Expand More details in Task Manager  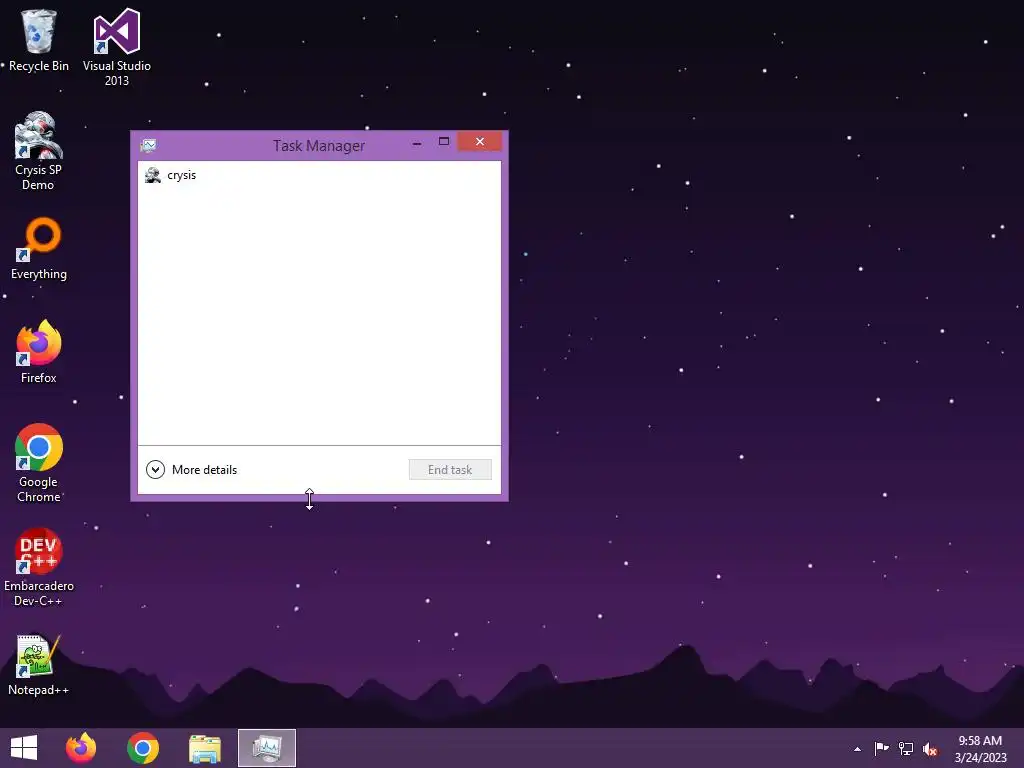point(191,470)
